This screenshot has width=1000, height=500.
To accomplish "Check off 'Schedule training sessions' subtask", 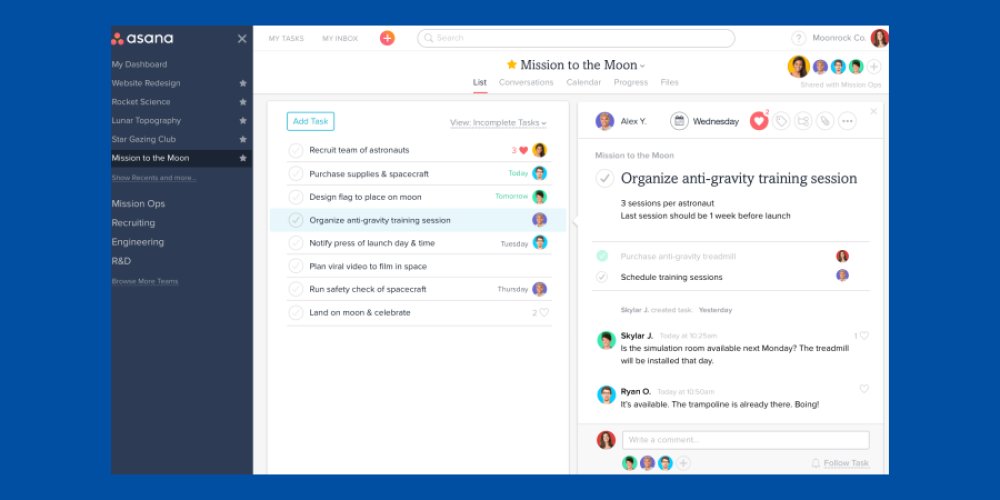I will coord(602,277).
